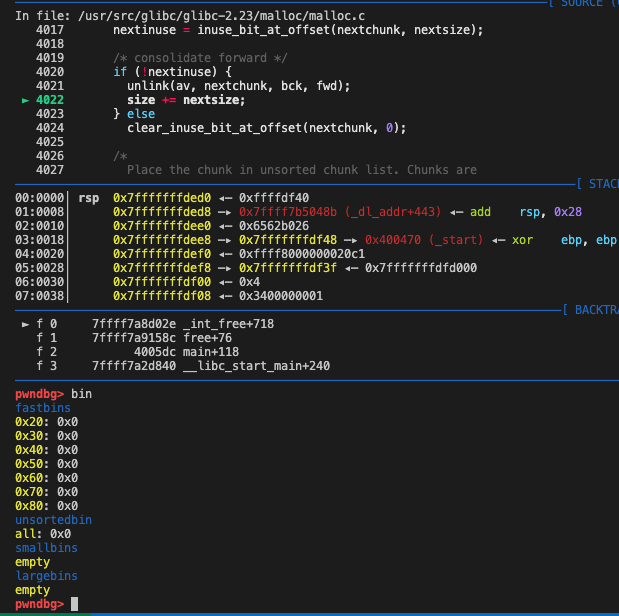Click backtrace frame 'main+118'

coord(211,352)
